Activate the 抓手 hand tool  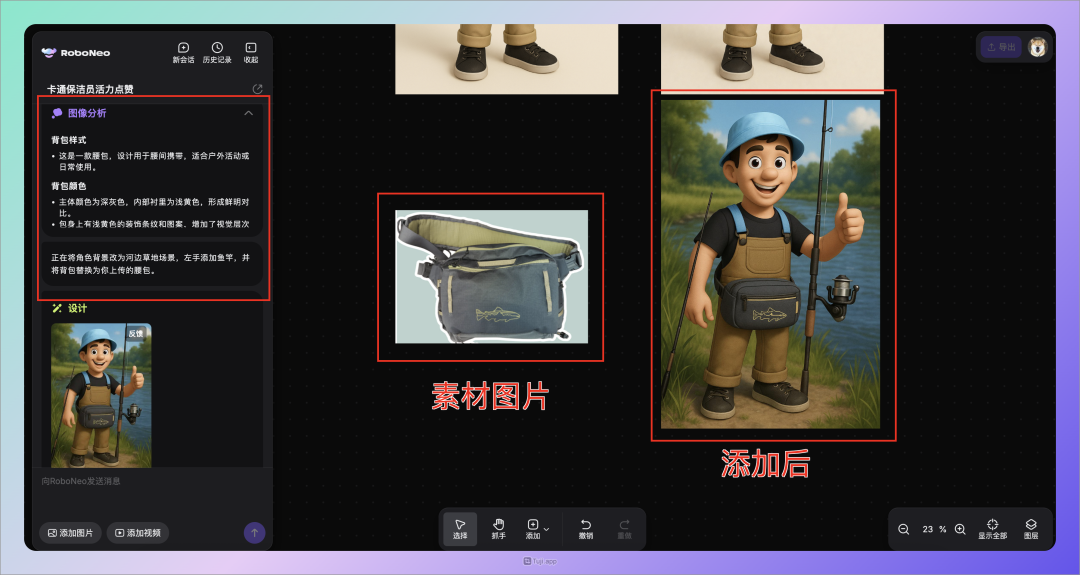[499, 529]
